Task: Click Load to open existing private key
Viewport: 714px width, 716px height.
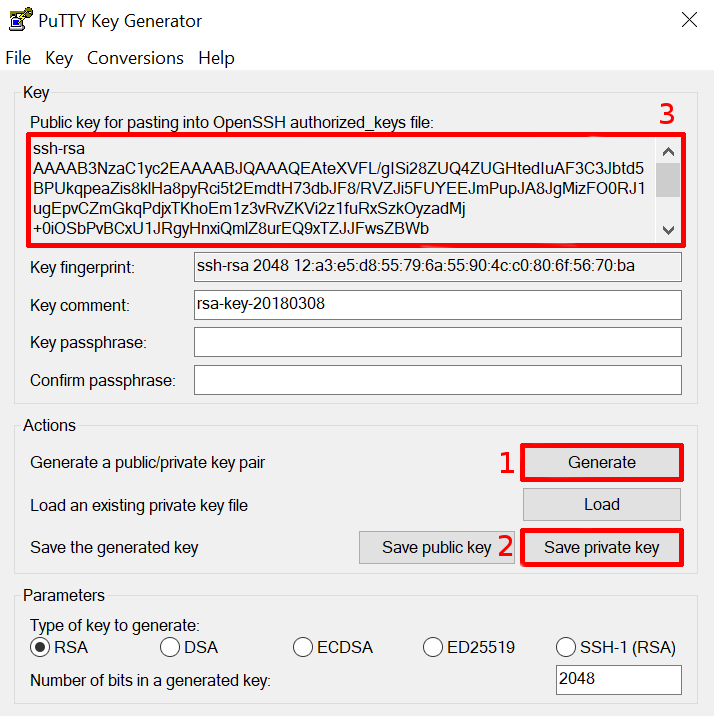Action: 602,505
